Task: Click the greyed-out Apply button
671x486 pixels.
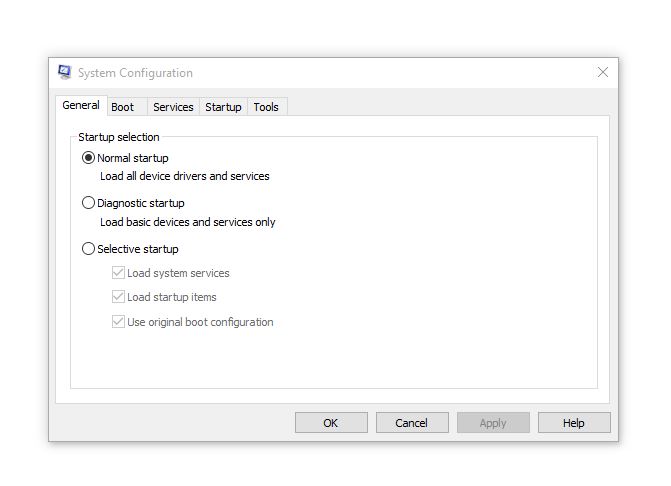Action: (493, 423)
